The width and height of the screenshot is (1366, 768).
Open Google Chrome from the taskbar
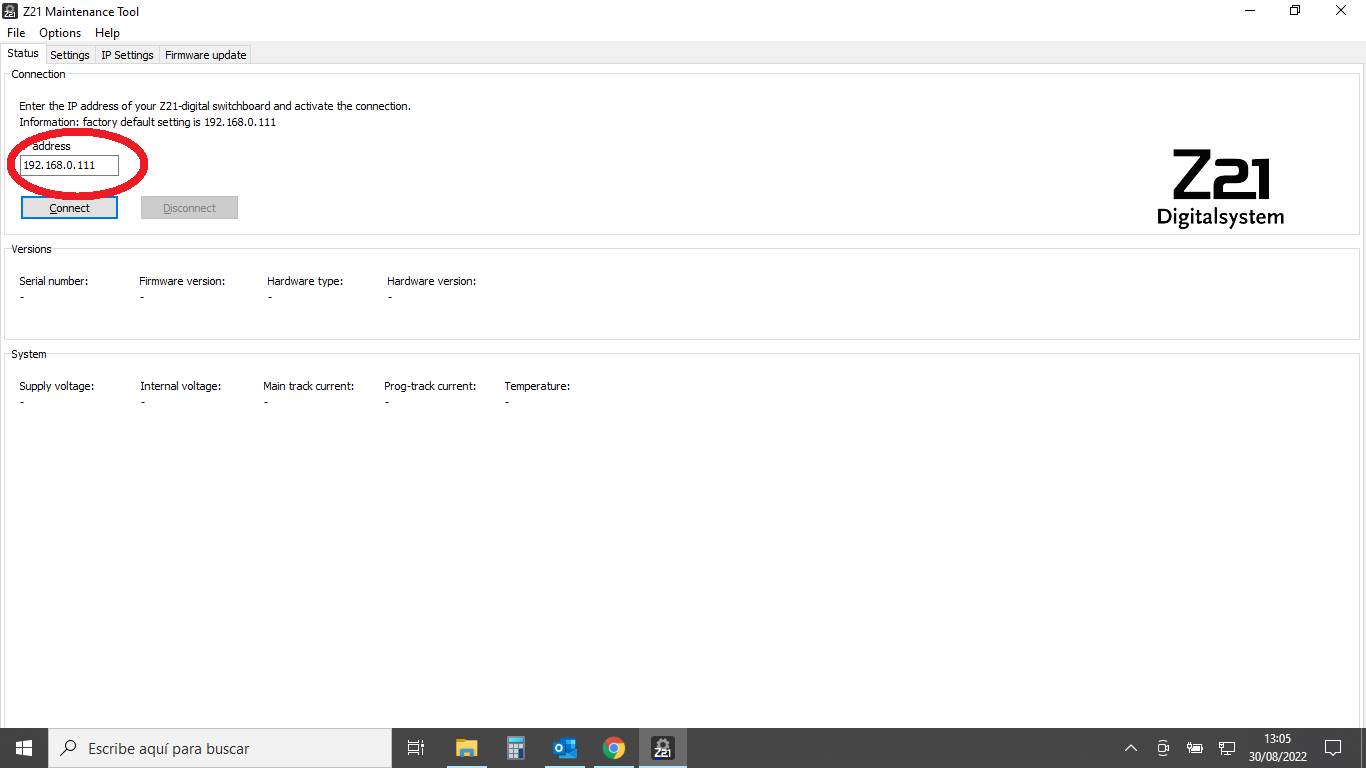[x=614, y=748]
